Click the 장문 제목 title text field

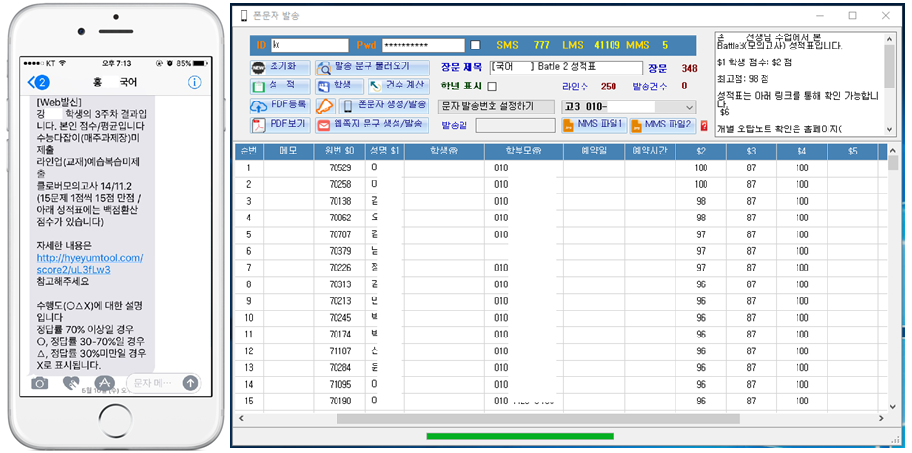pos(564,67)
